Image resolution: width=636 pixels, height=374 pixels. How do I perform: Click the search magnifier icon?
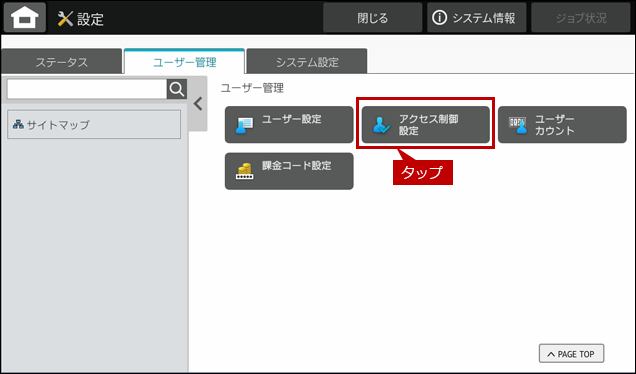coord(177,89)
